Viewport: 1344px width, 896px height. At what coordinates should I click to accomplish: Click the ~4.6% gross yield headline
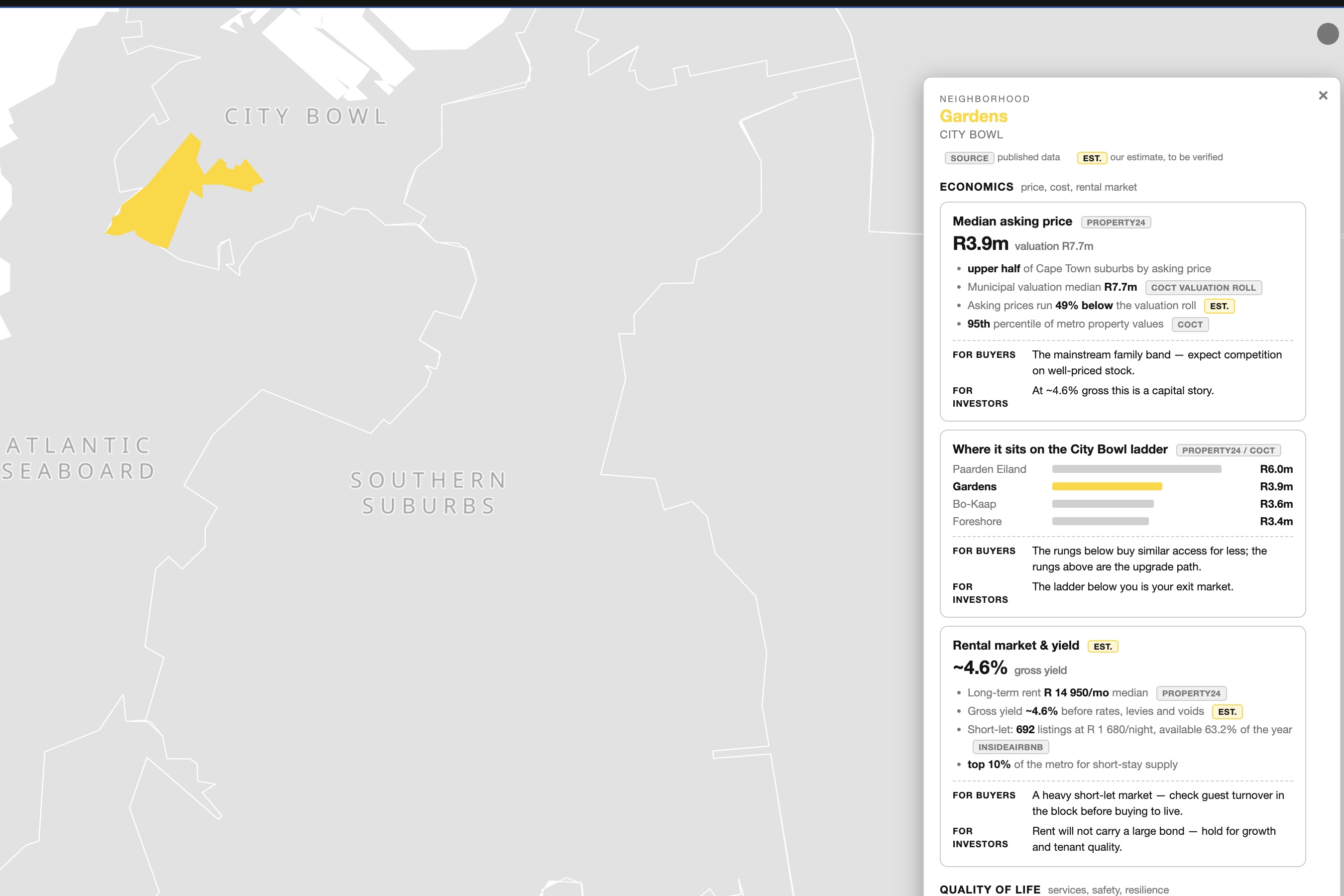pos(980,668)
